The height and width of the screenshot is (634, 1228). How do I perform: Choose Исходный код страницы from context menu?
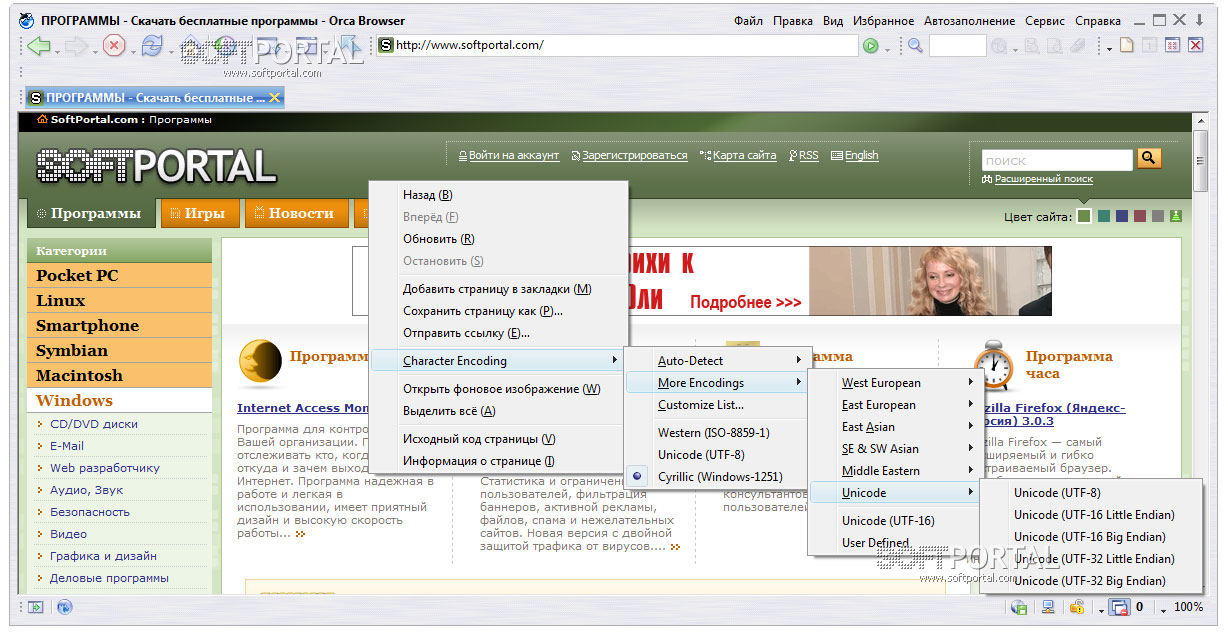point(497,439)
